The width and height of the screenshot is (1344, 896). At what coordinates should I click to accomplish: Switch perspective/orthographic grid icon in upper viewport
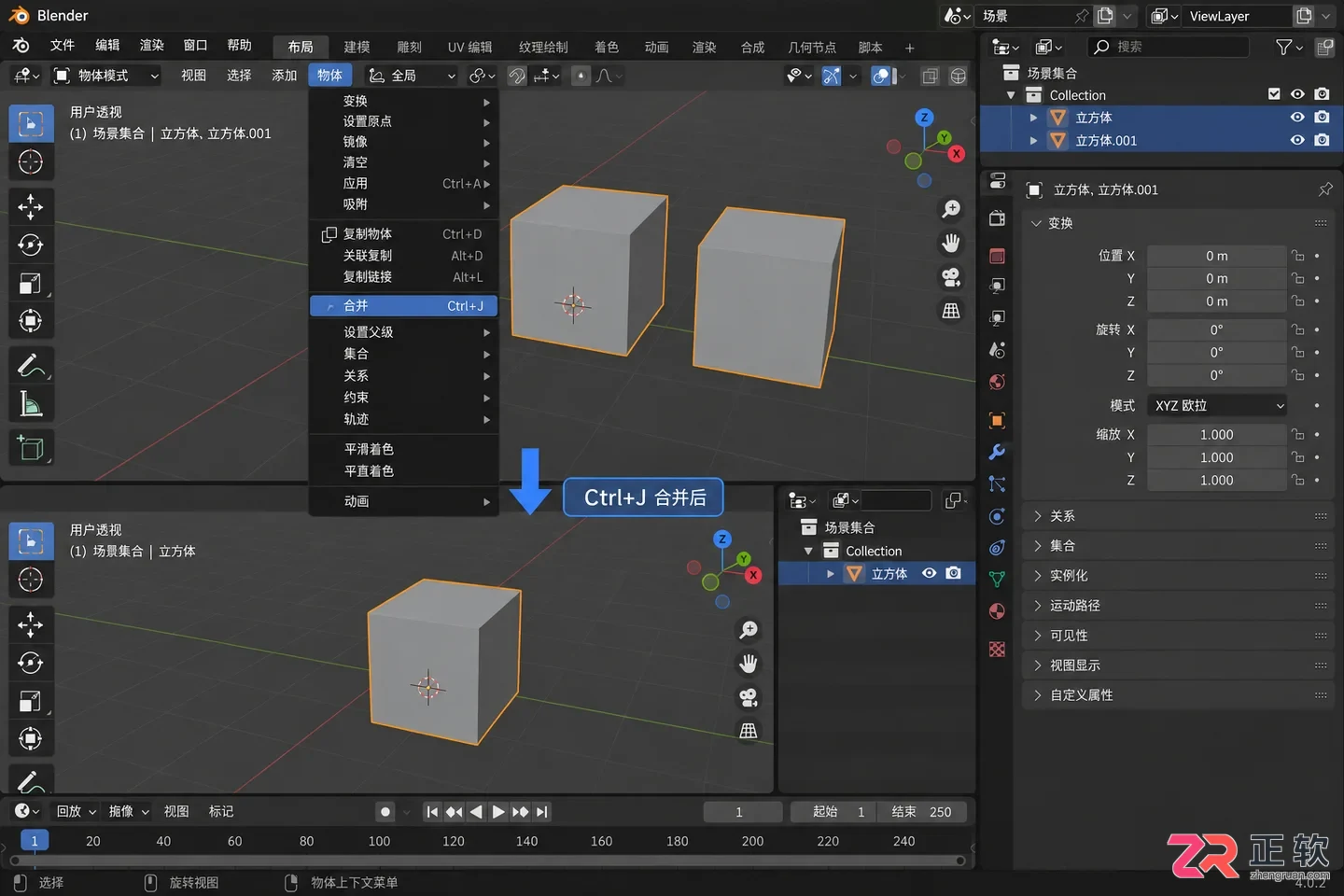click(x=951, y=311)
